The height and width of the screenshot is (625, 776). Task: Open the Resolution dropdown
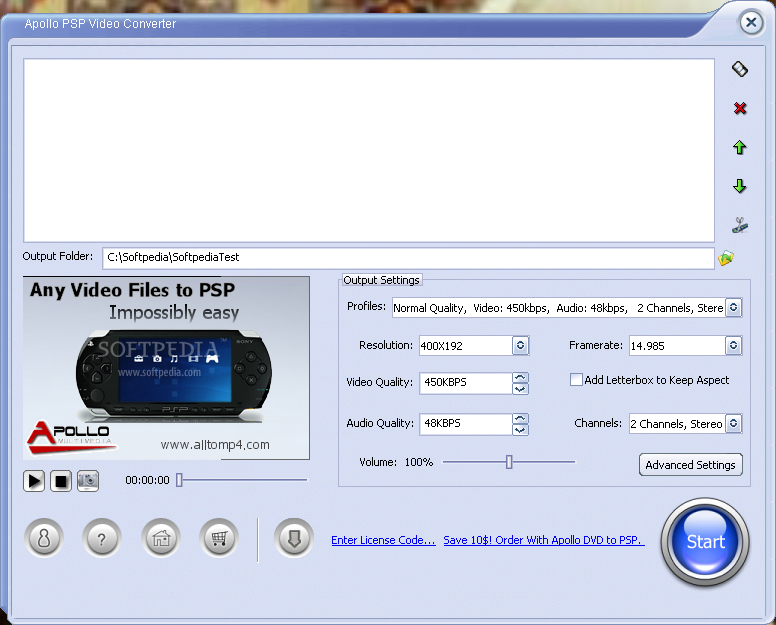coord(520,345)
